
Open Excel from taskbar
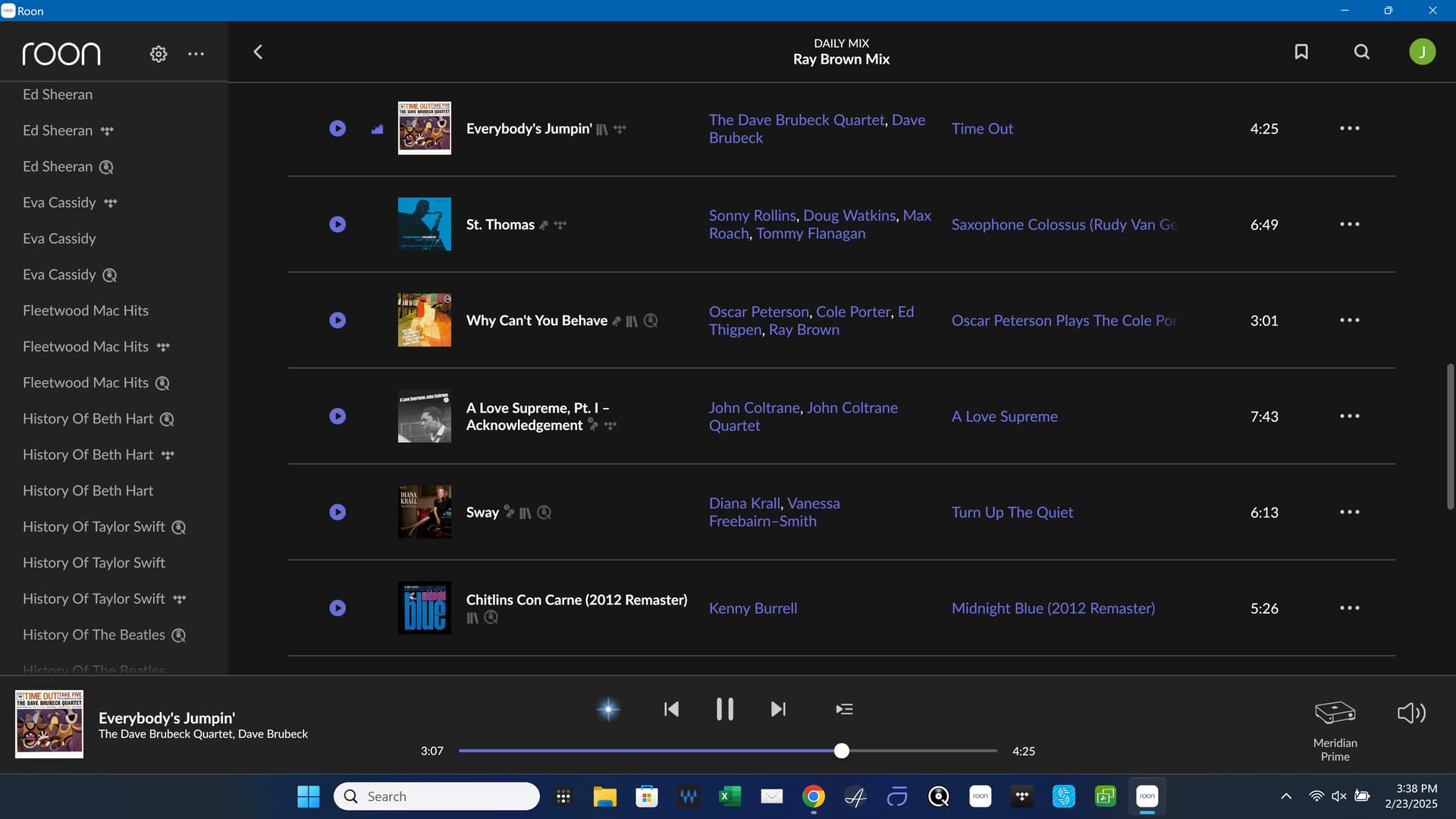[x=730, y=796]
